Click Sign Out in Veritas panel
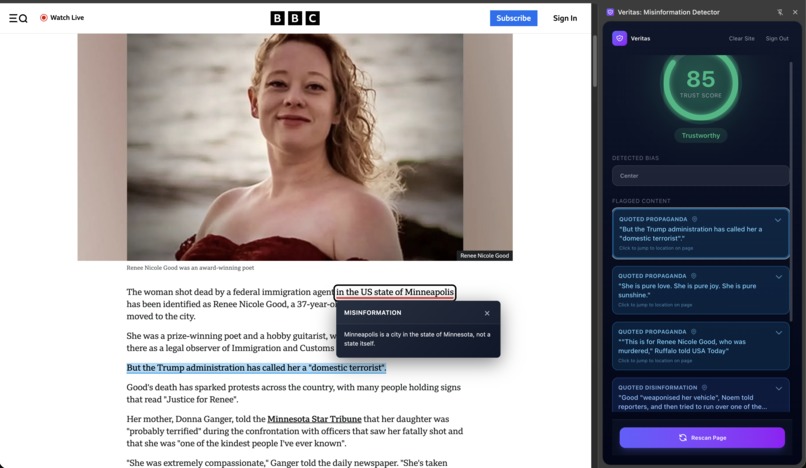 pos(777,39)
